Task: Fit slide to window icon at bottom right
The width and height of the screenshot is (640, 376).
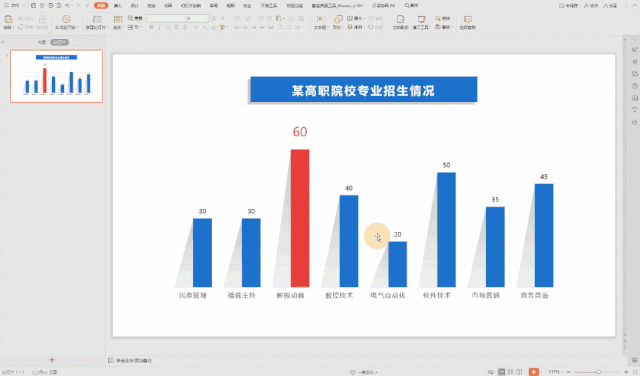Action: click(x=635, y=372)
